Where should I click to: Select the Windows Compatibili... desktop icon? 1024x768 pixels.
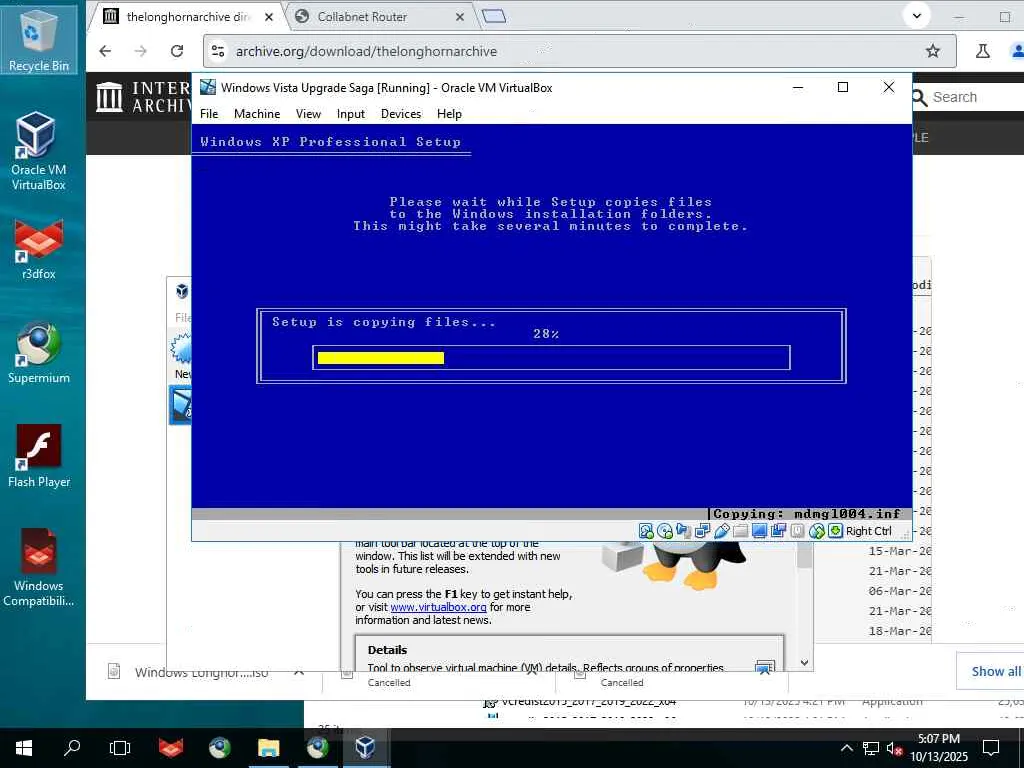tap(39, 567)
